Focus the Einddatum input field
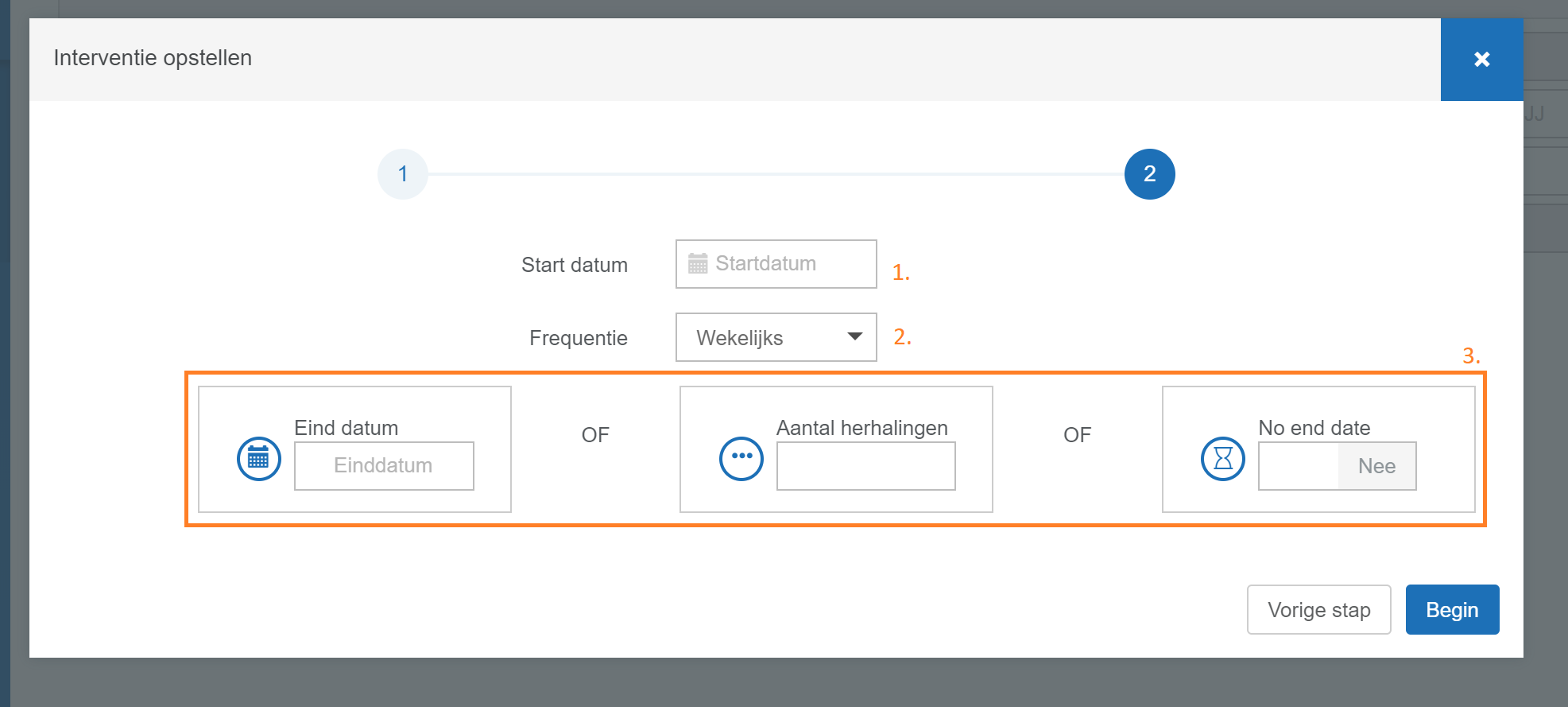Image resolution: width=1568 pixels, height=707 pixels. click(x=384, y=466)
